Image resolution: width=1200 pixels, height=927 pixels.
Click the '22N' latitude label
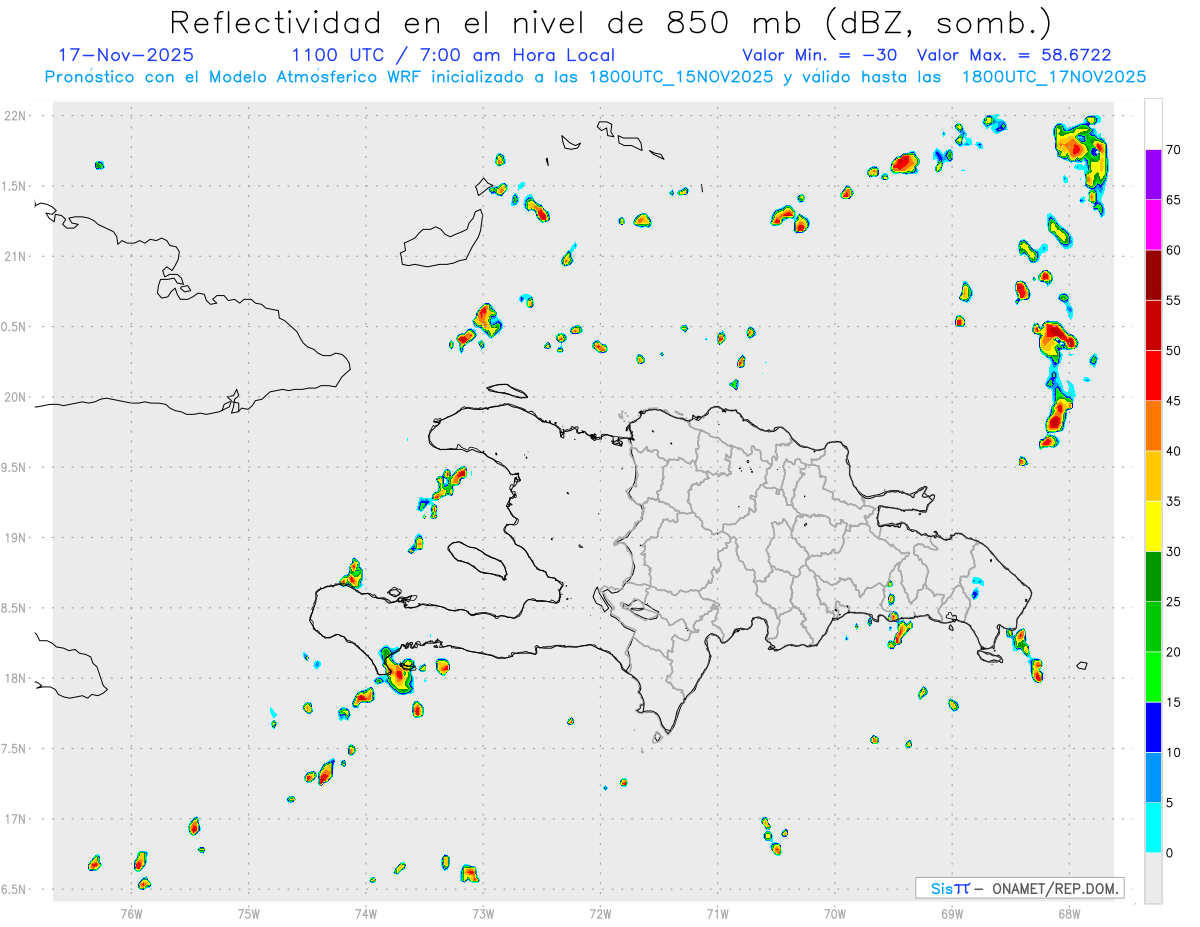[16, 116]
